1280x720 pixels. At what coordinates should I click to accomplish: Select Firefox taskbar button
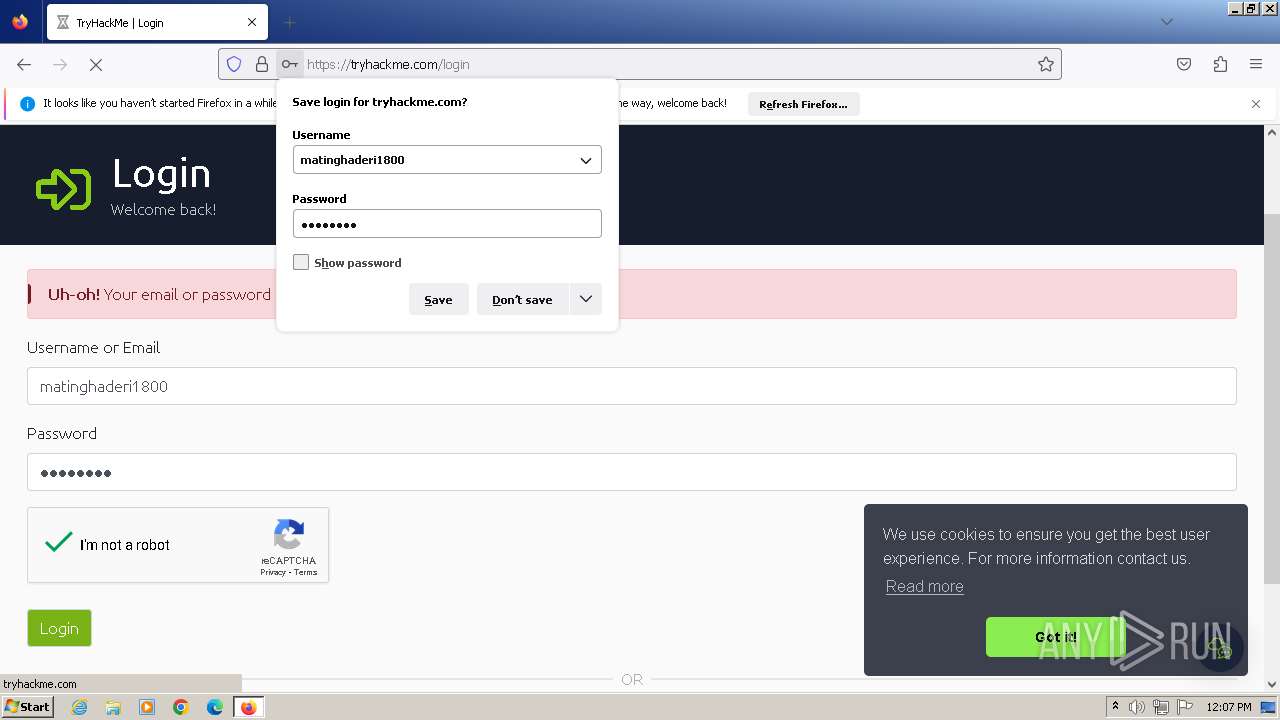248,707
